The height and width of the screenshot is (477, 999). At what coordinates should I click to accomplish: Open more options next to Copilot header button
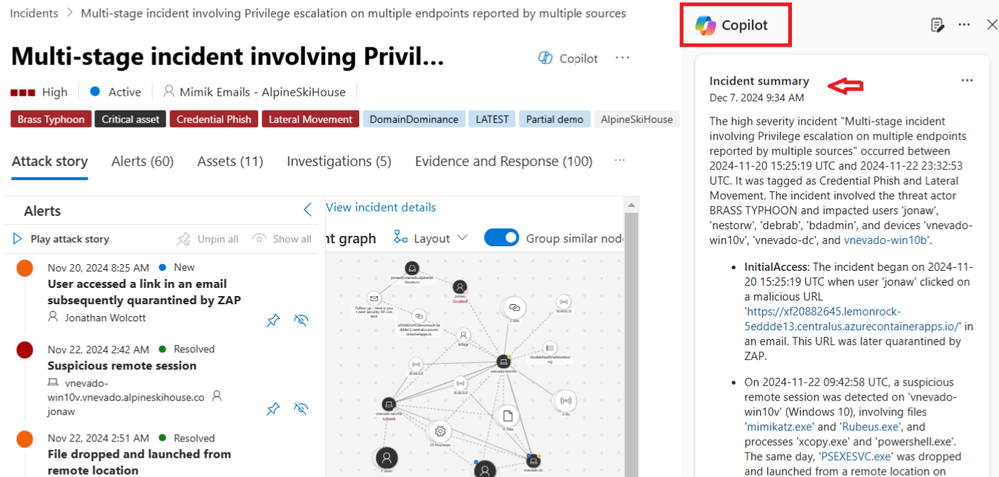click(x=622, y=58)
